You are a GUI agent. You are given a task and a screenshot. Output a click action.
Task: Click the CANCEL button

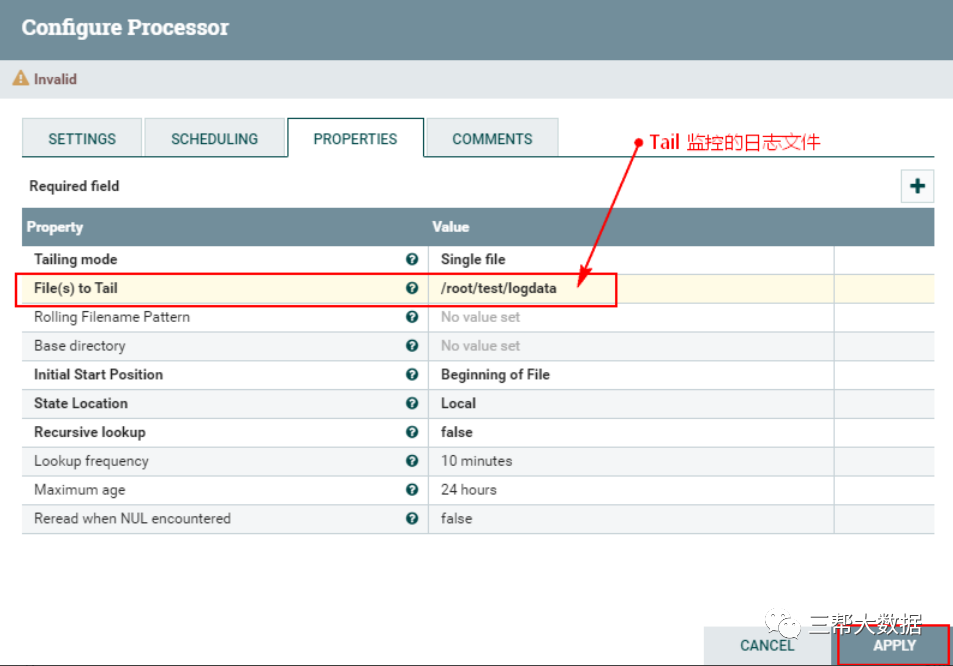pyautogui.click(x=767, y=645)
